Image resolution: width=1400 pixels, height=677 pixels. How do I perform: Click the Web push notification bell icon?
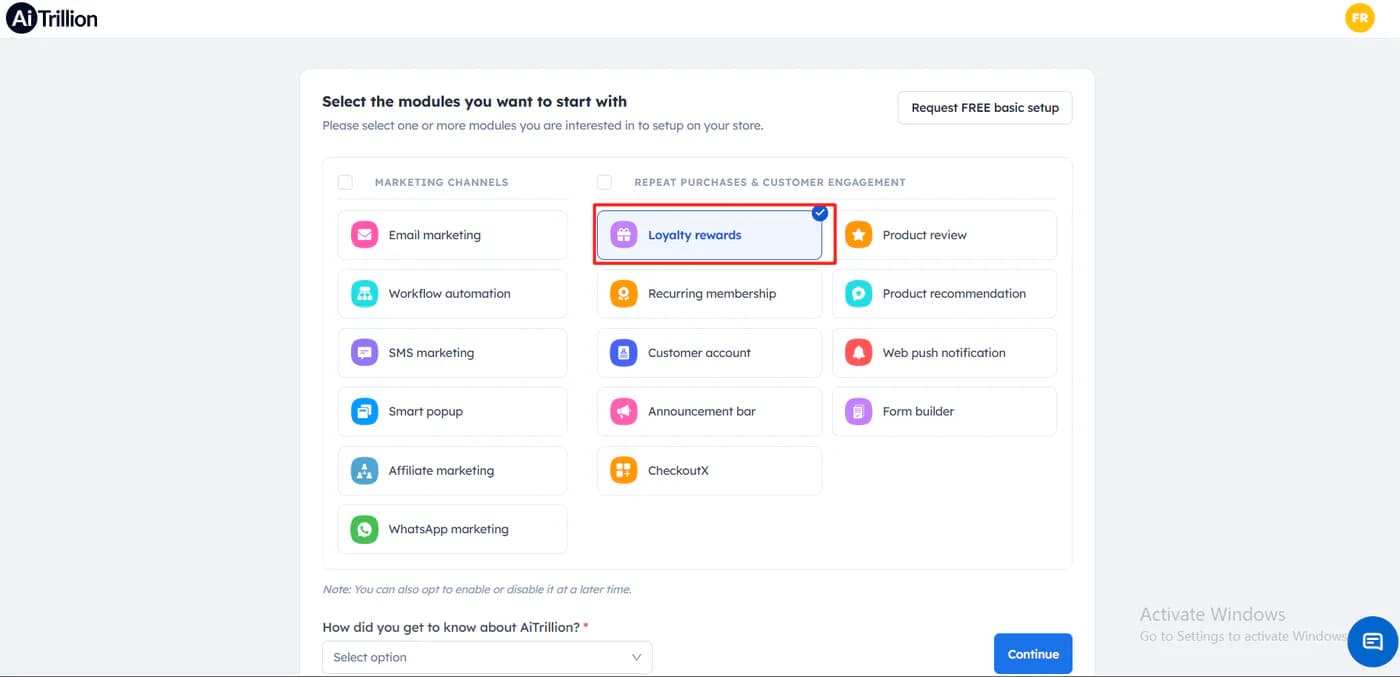click(858, 353)
